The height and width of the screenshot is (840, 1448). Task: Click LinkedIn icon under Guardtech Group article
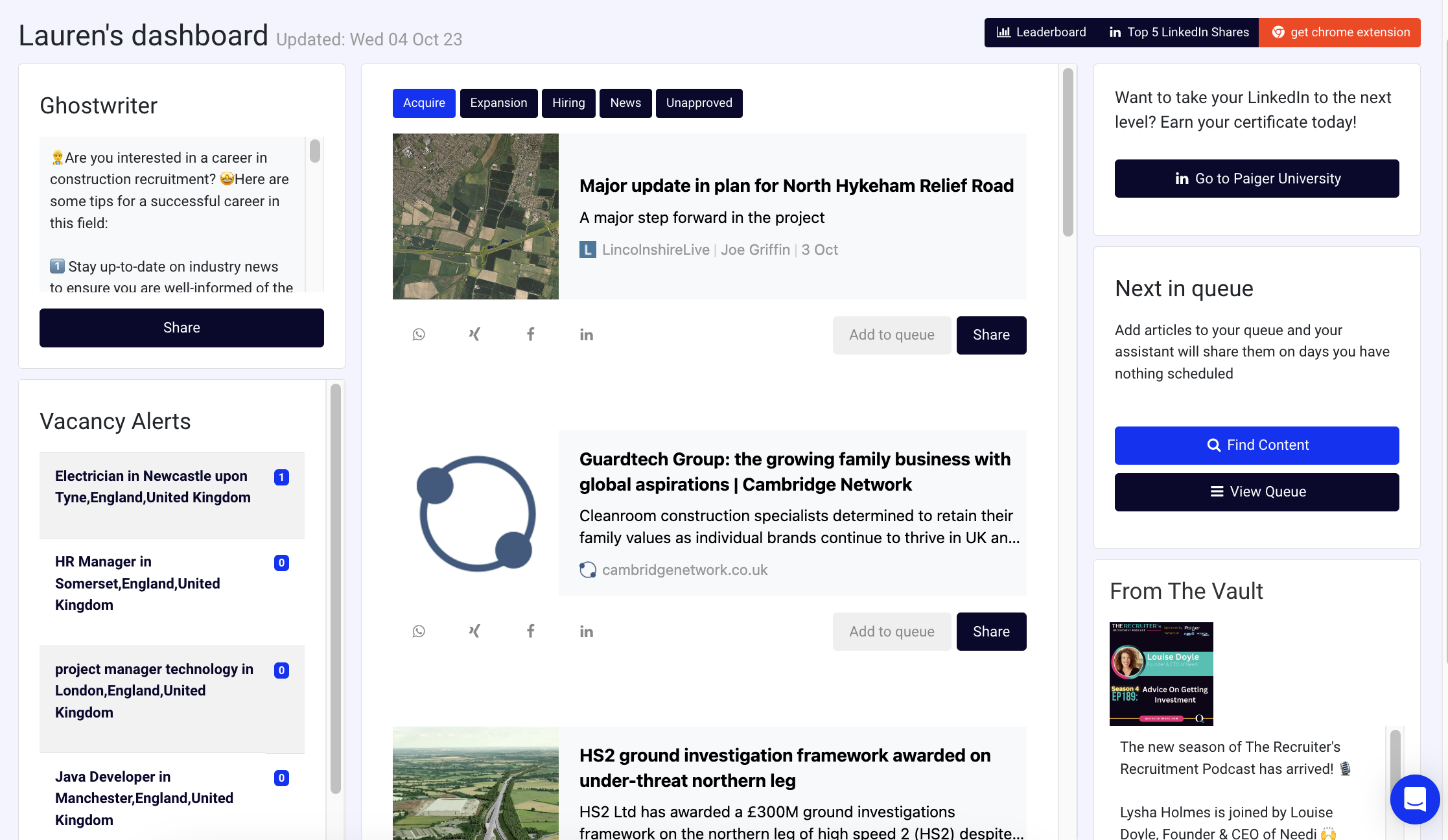587,631
